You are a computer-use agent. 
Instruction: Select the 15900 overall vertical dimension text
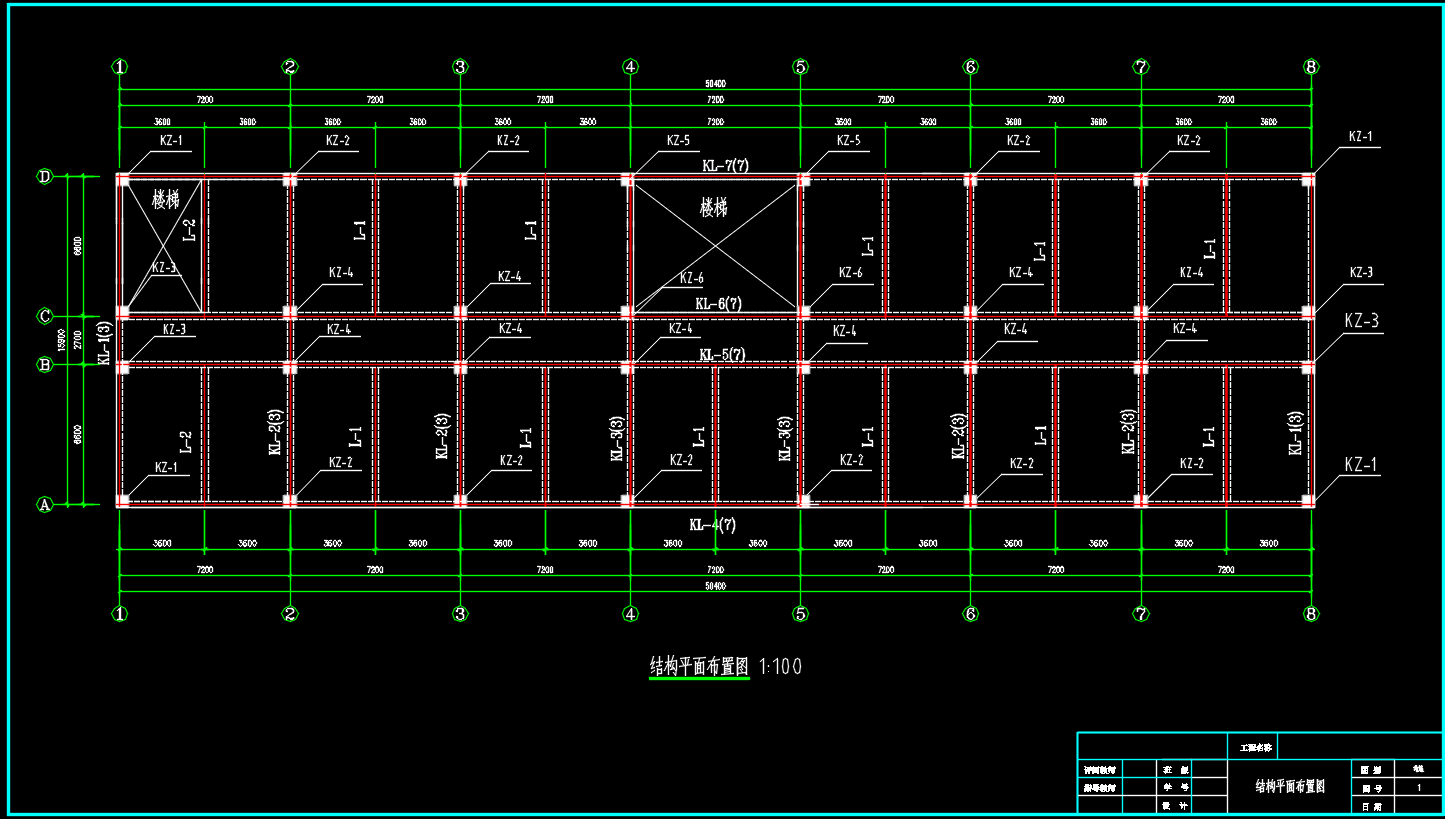coord(61,341)
